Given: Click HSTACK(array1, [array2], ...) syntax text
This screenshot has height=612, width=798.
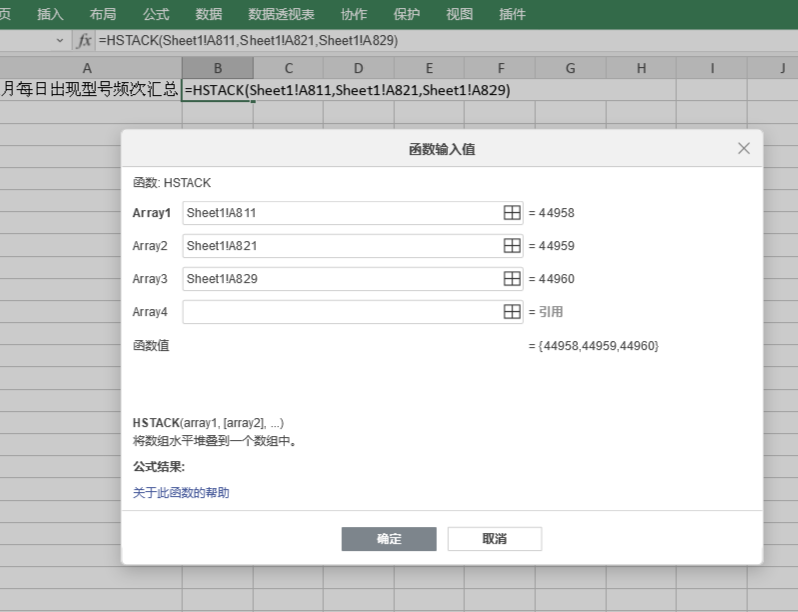Looking at the screenshot, I should click(208, 423).
